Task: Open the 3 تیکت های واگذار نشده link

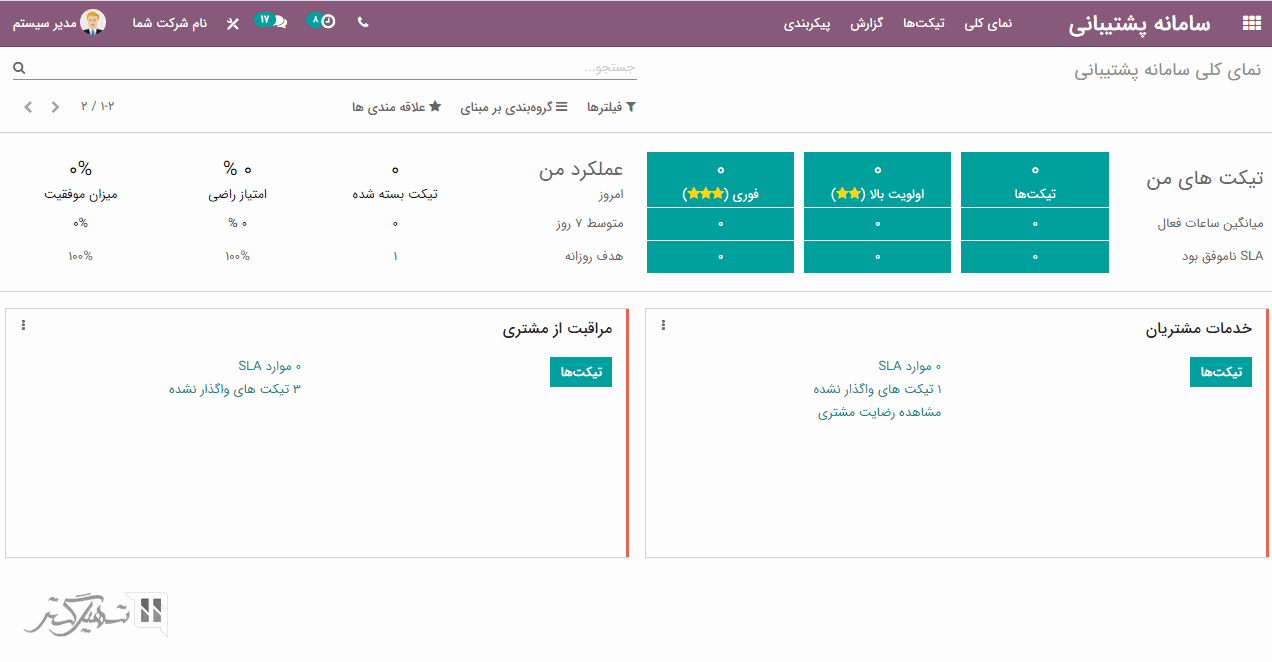Action: coord(234,389)
